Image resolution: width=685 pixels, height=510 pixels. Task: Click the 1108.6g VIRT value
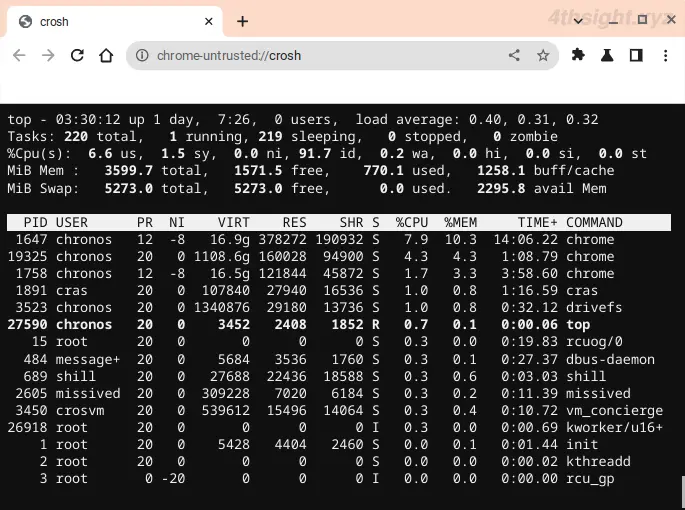tap(221, 257)
